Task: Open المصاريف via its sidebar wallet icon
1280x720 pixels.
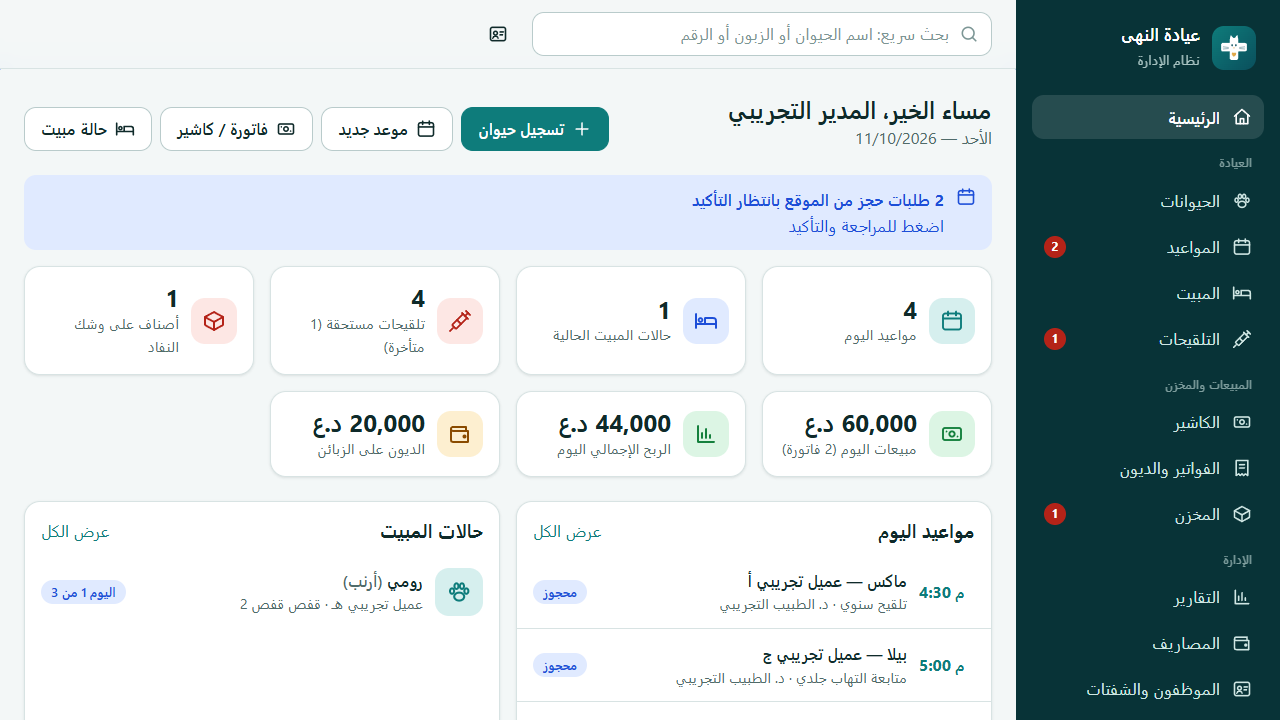Action: pyautogui.click(x=1242, y=643)
